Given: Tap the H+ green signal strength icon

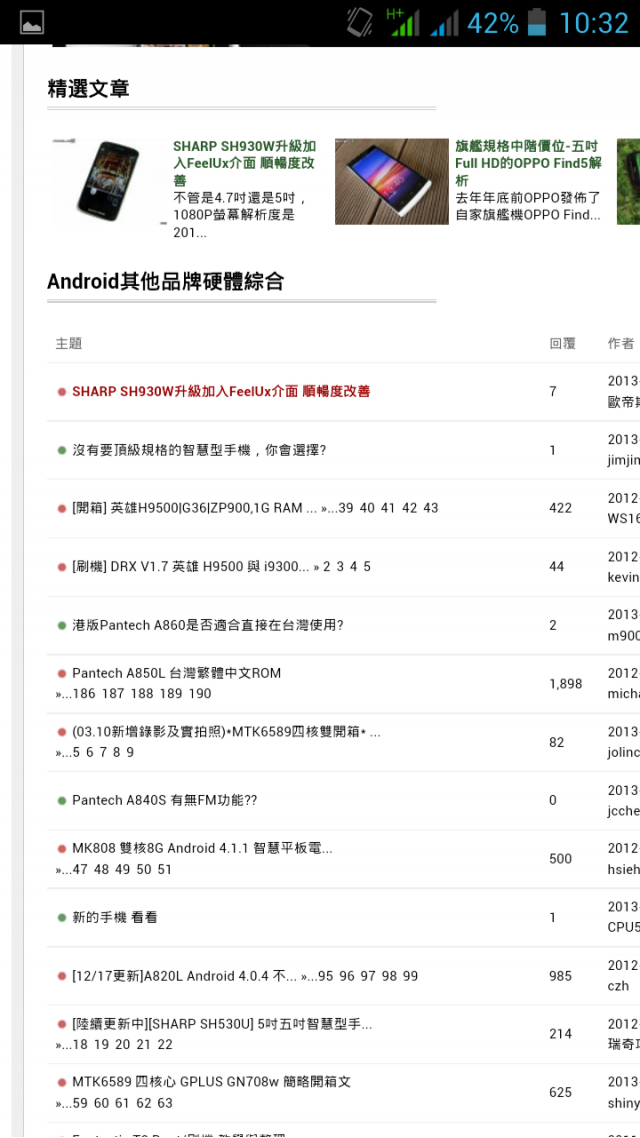Looking at the screenshot, I should pyautogui.click(x=403, y=22).
